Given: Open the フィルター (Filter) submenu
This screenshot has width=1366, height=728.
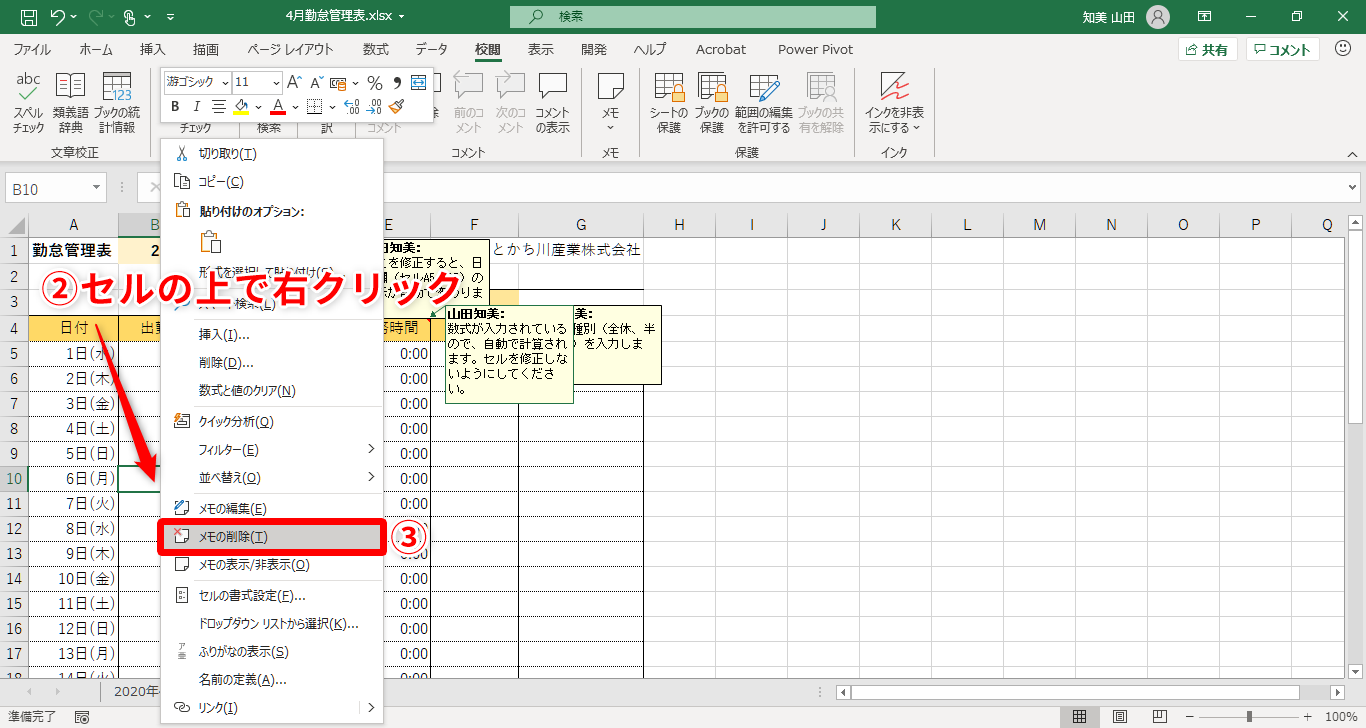Looking at the screenshot, I should [x=272, y=450].
